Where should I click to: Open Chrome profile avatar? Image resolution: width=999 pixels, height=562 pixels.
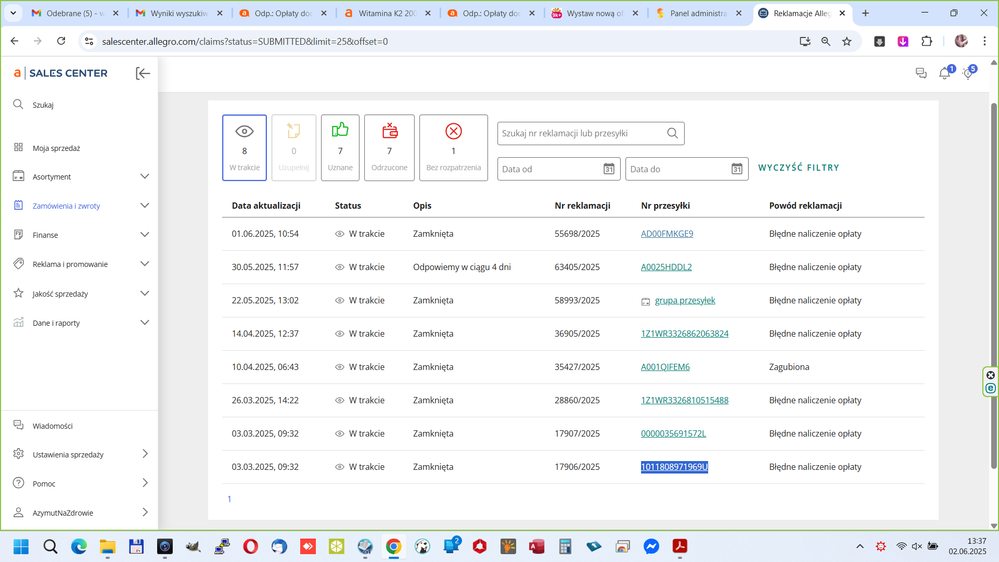961,41
